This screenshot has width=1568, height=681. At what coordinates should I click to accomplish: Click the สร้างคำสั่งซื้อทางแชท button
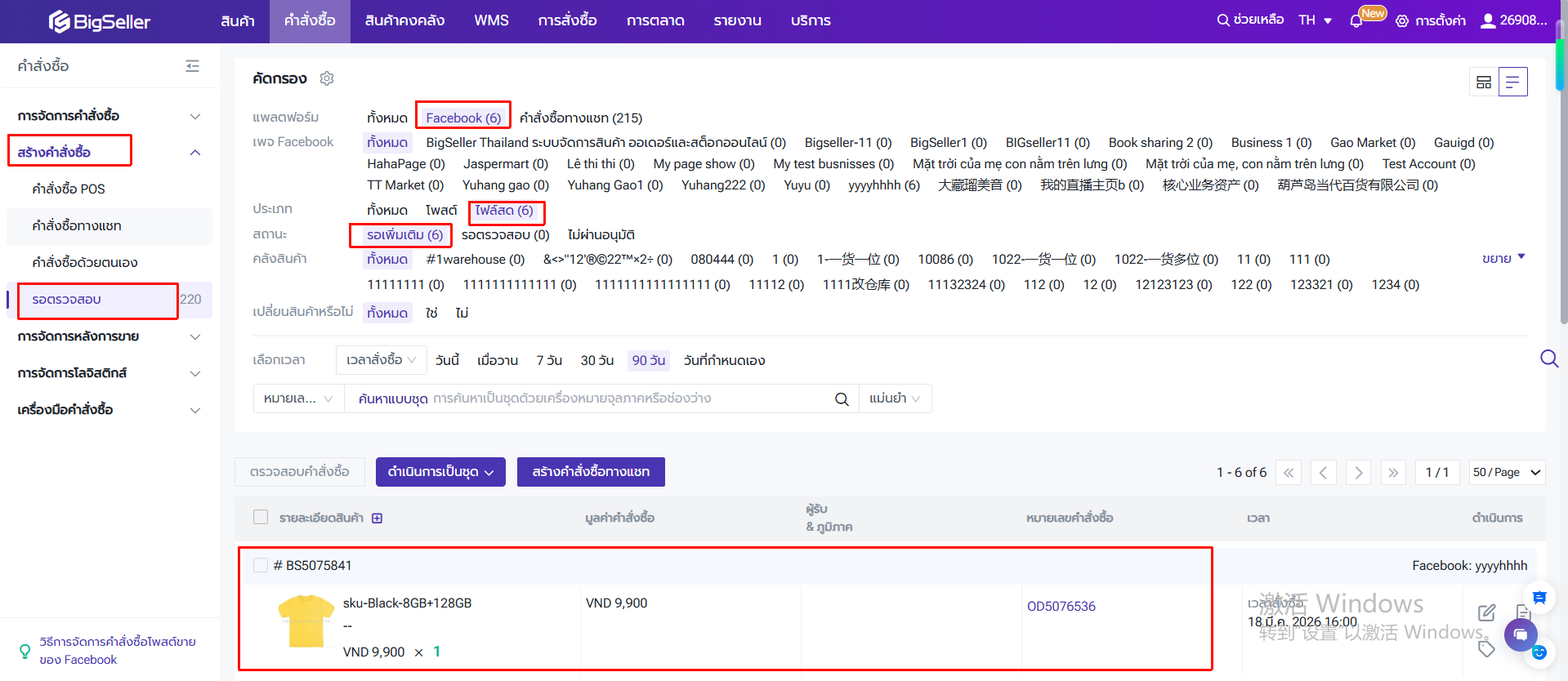(590, 472)
